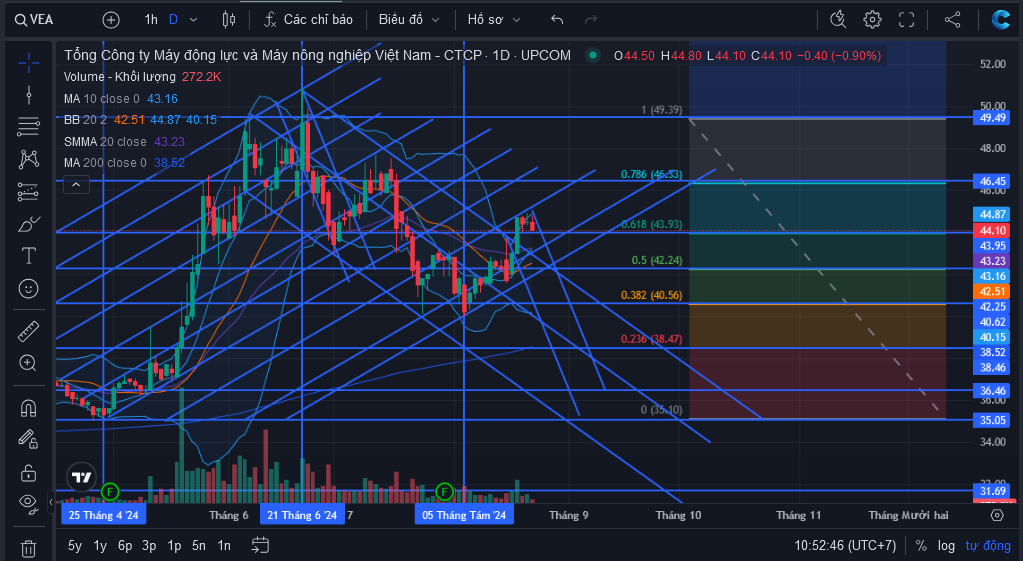This screenshot has width=1023, height=561.
Task: Select the 1h timeframe
Action: click(151, 20)
